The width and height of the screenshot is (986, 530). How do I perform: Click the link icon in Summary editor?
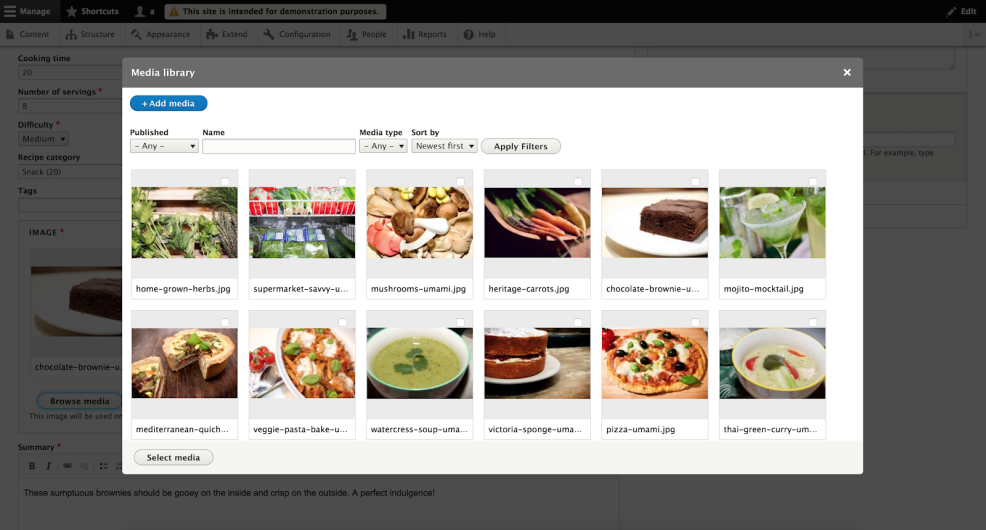click(67, 466)
